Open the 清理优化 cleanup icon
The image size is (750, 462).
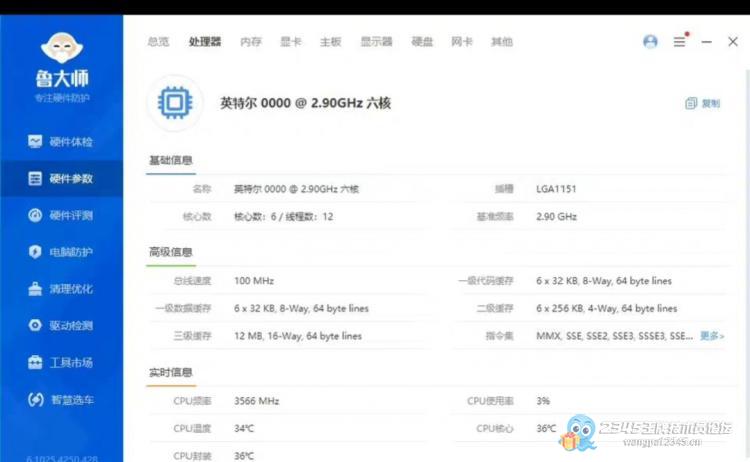coord(35,289)
